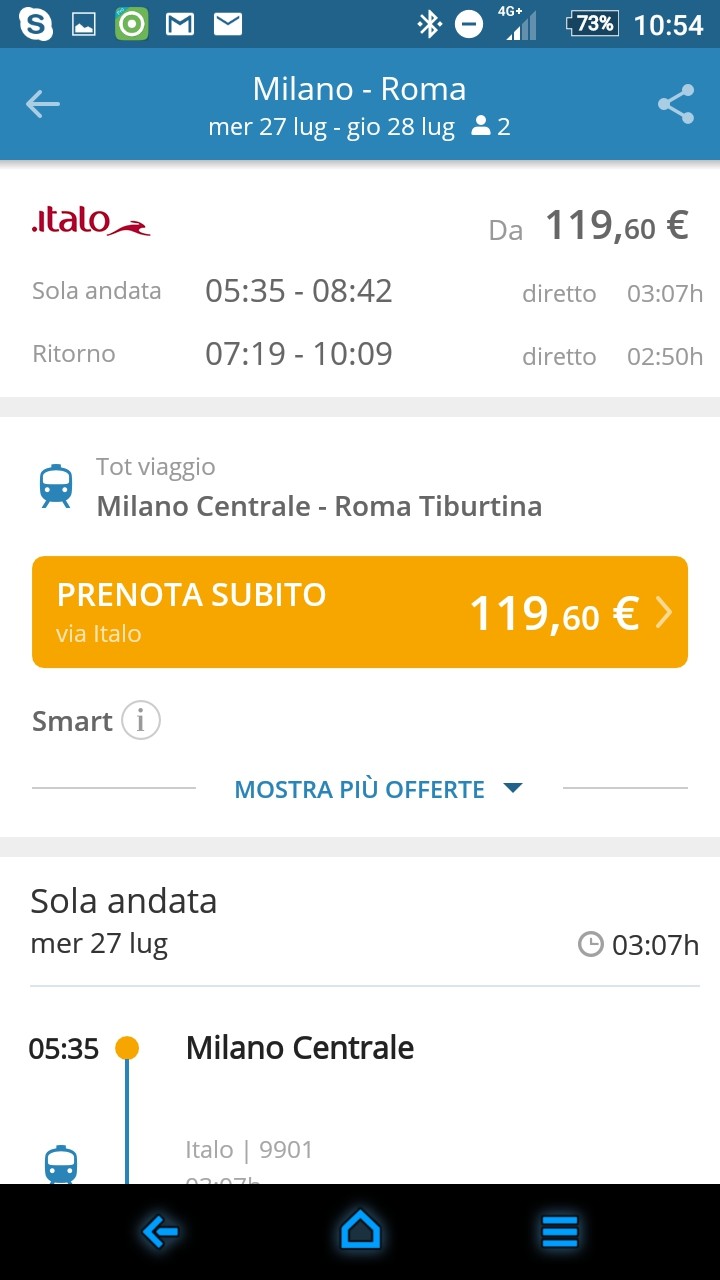Image resolution: width=720 pixels, height=1280 pixels.
Task: Tap the Smart fare info icon
Action: [x=141, y=721]
